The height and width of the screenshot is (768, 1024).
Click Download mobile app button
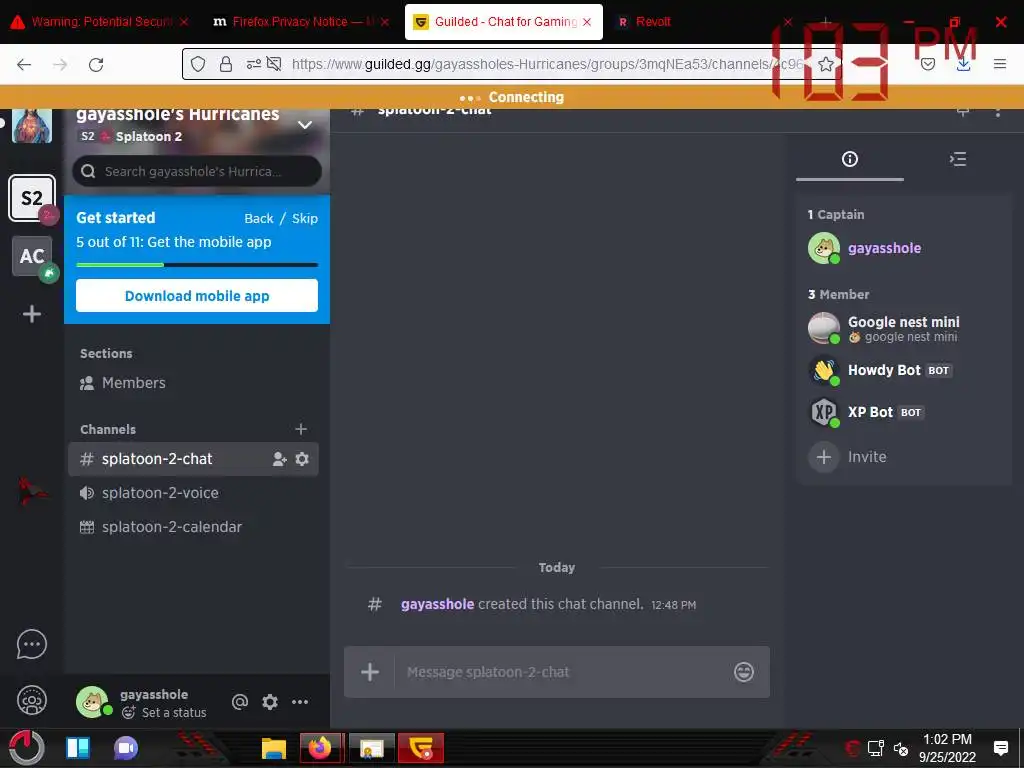click(x=197, y=296)
